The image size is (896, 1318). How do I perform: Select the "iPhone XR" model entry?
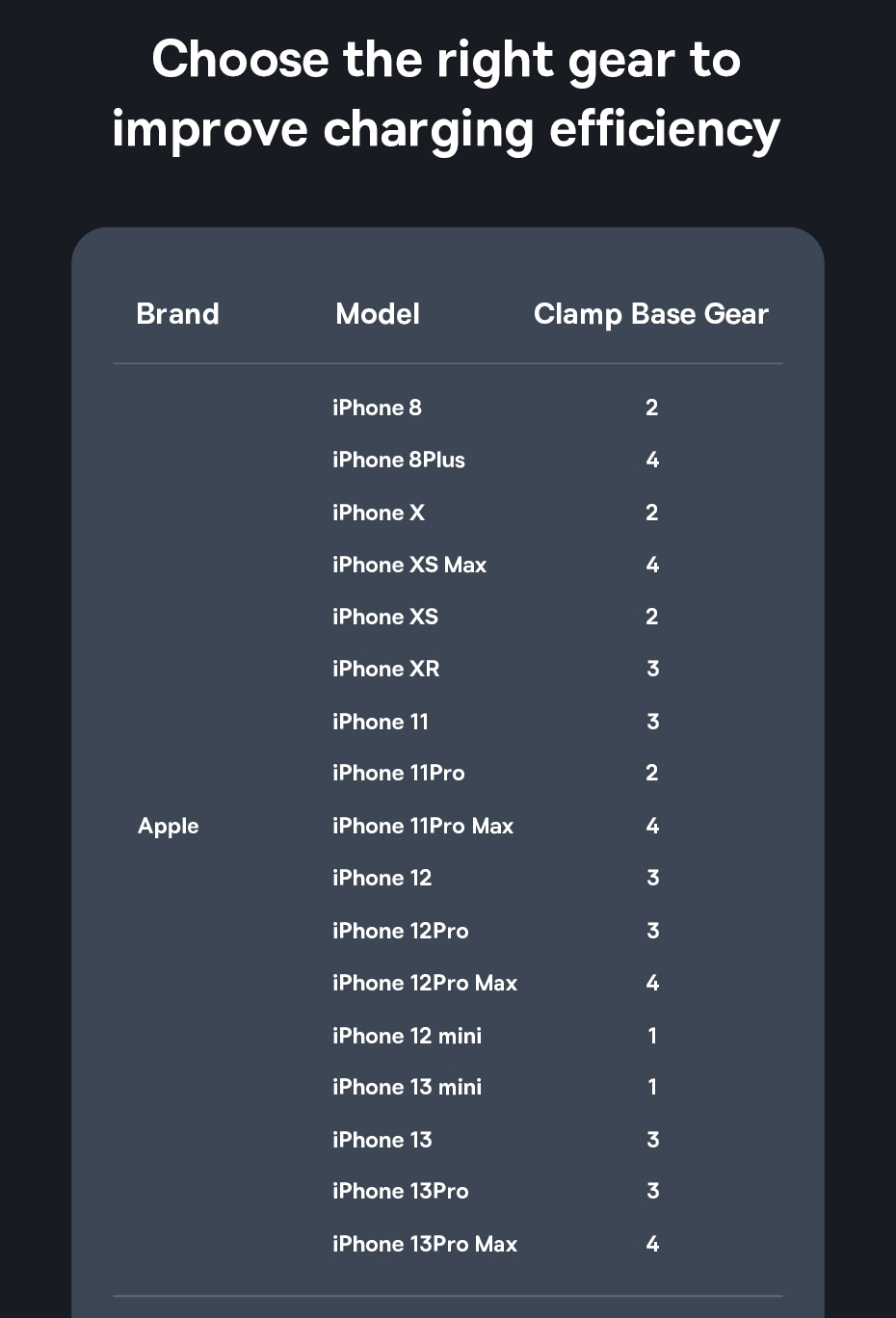point(385,669)
